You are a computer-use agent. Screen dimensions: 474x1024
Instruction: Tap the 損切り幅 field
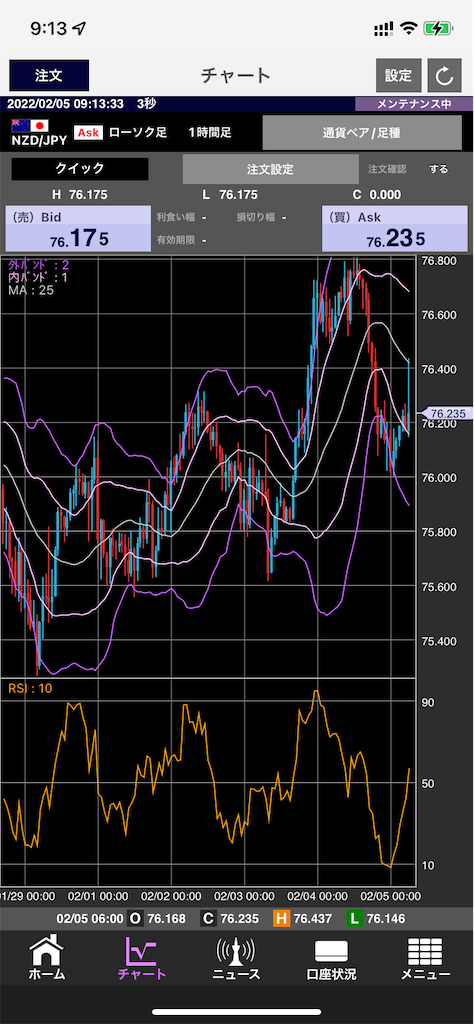261,217
